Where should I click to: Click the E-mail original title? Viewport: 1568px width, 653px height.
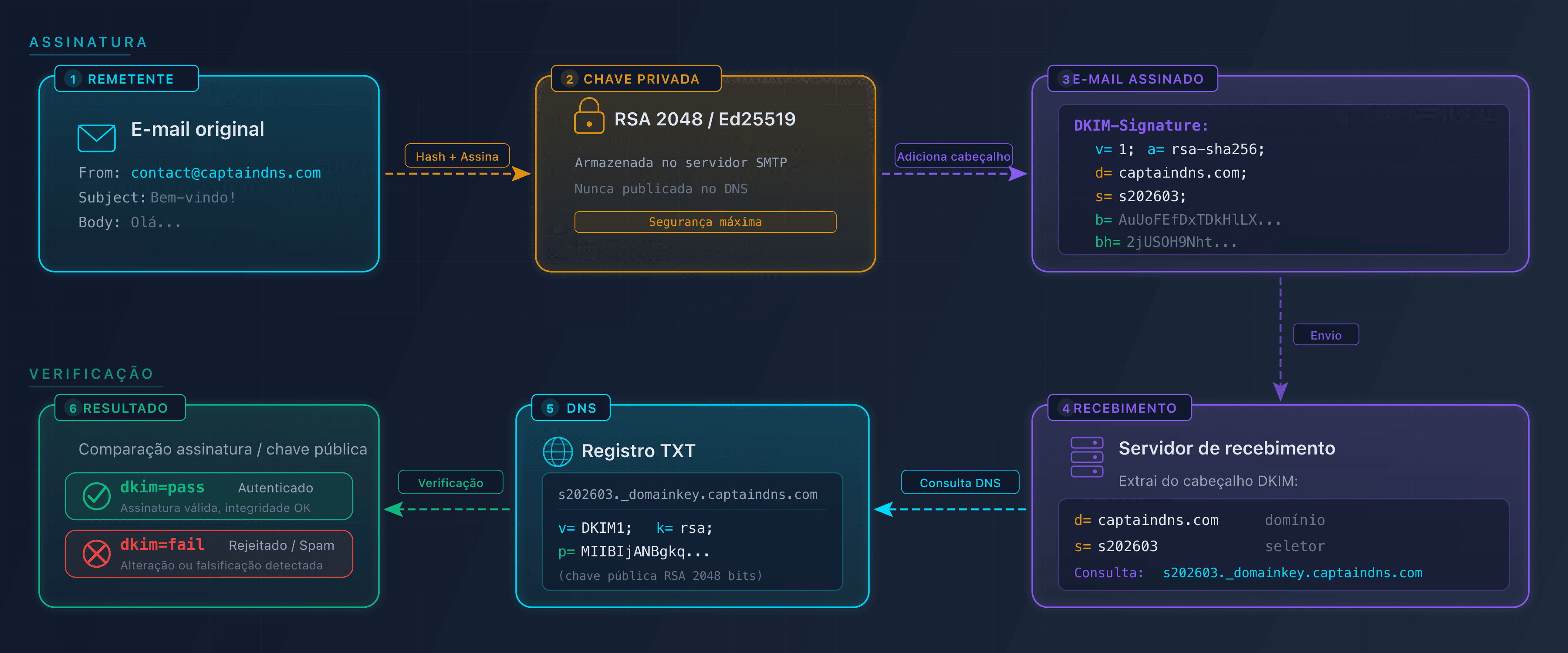tap(197, 129)
